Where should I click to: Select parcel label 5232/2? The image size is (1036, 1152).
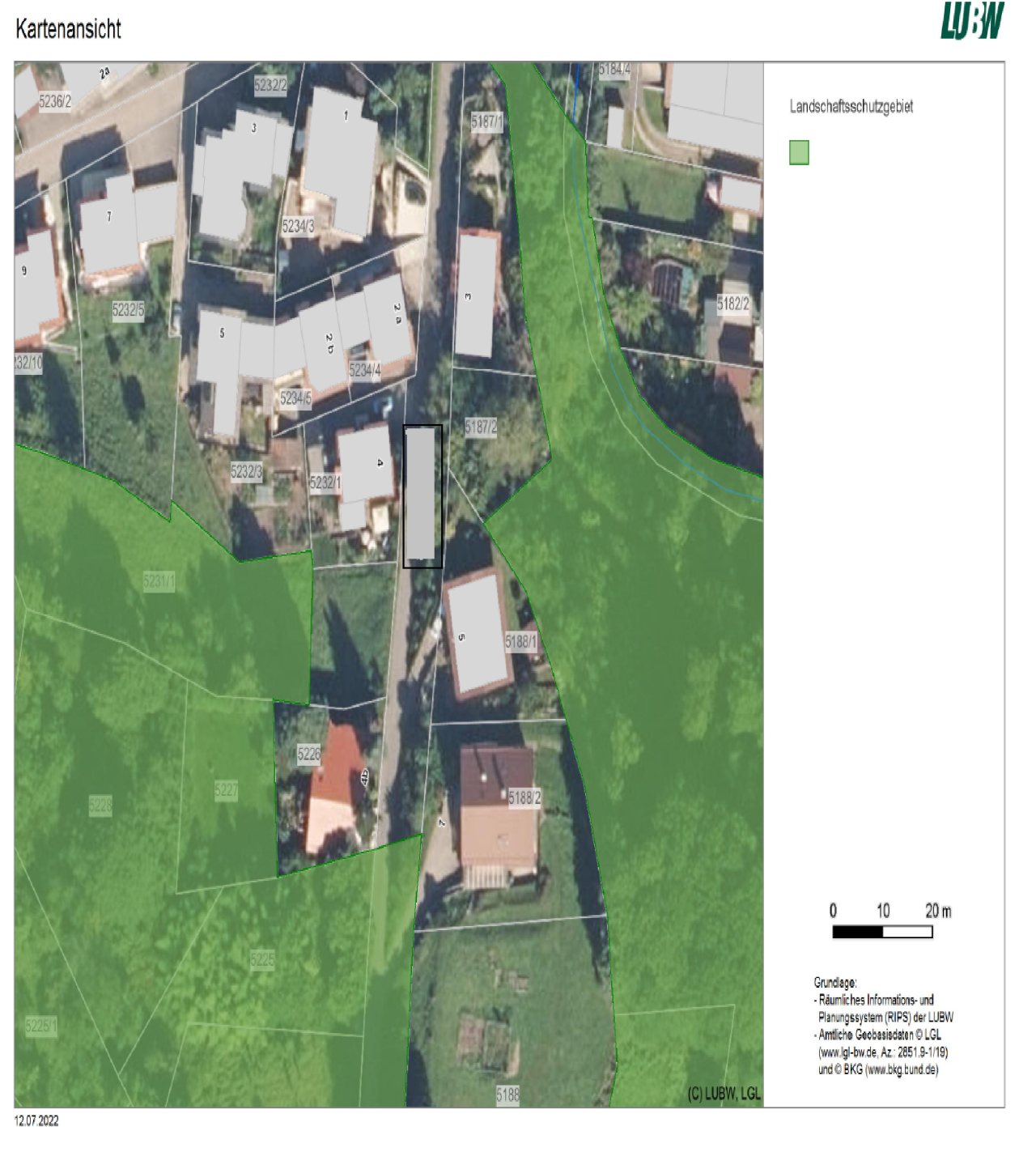click(x=270, y=85)
